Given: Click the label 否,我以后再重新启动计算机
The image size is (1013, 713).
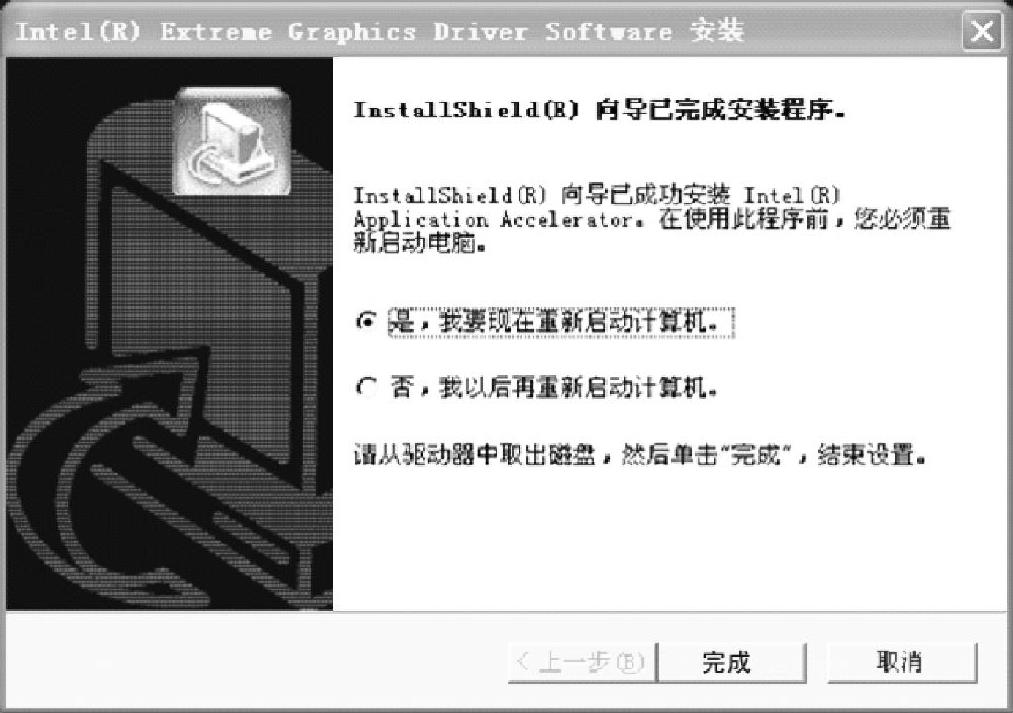Looking at the screenshot, I should [x=554, y=388].
